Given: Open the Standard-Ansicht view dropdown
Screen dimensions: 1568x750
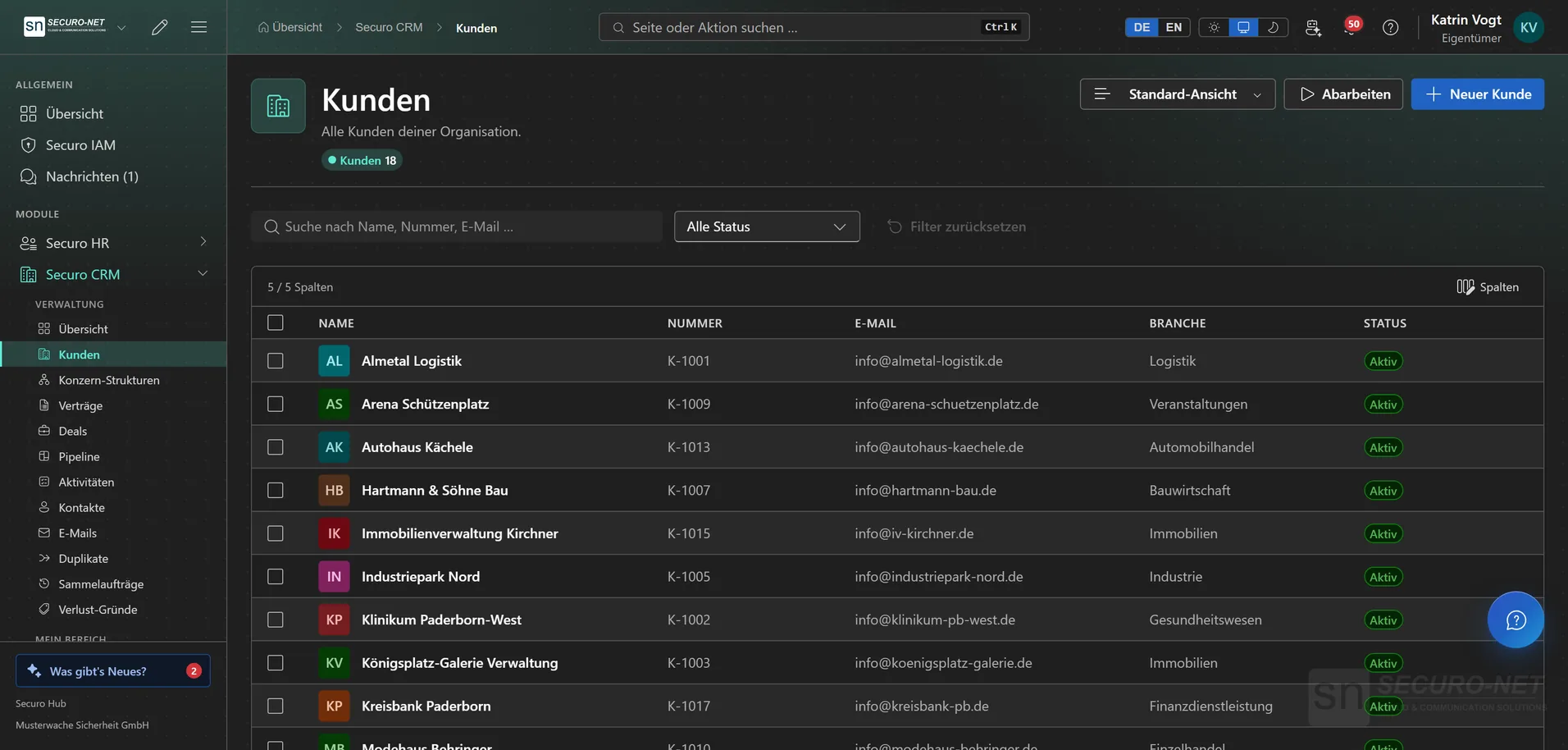Looking at the screenshot, I should pos(1177,94).
